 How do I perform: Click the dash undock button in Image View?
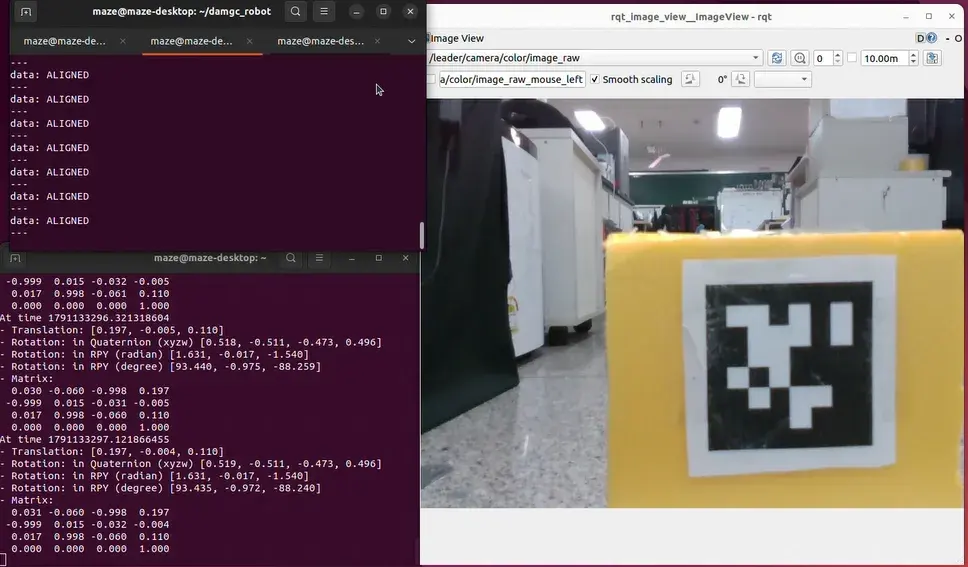point(948,38)
